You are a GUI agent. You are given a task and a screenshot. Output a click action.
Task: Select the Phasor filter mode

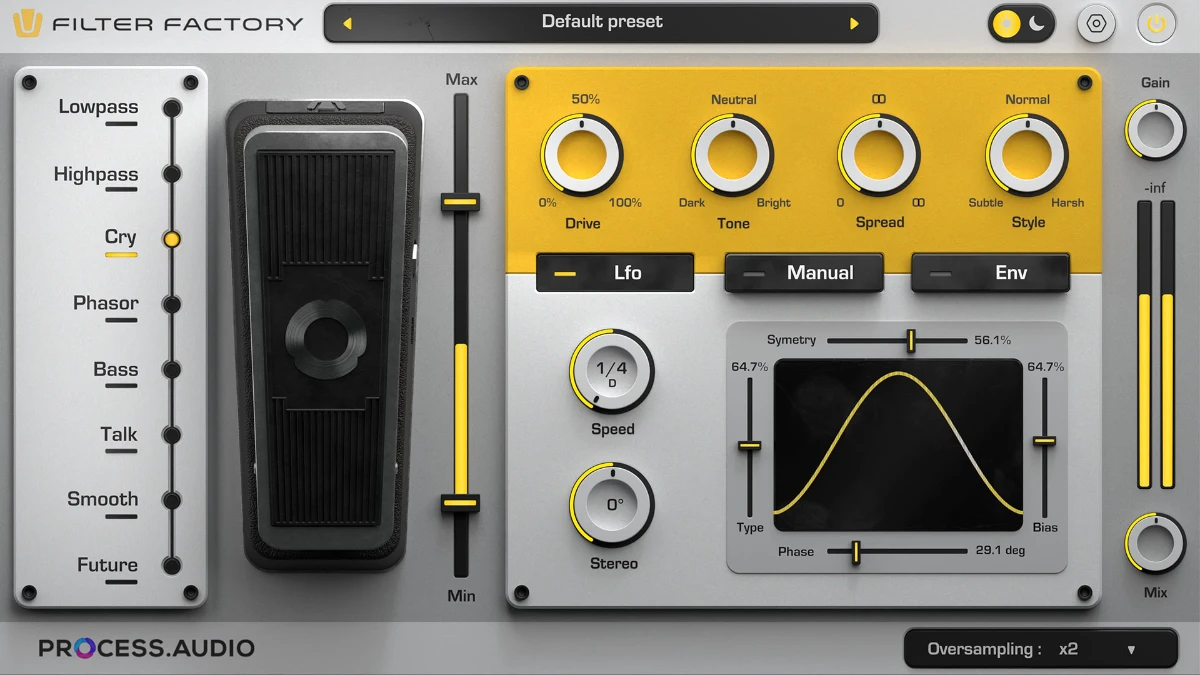click(x=171, y=303)
